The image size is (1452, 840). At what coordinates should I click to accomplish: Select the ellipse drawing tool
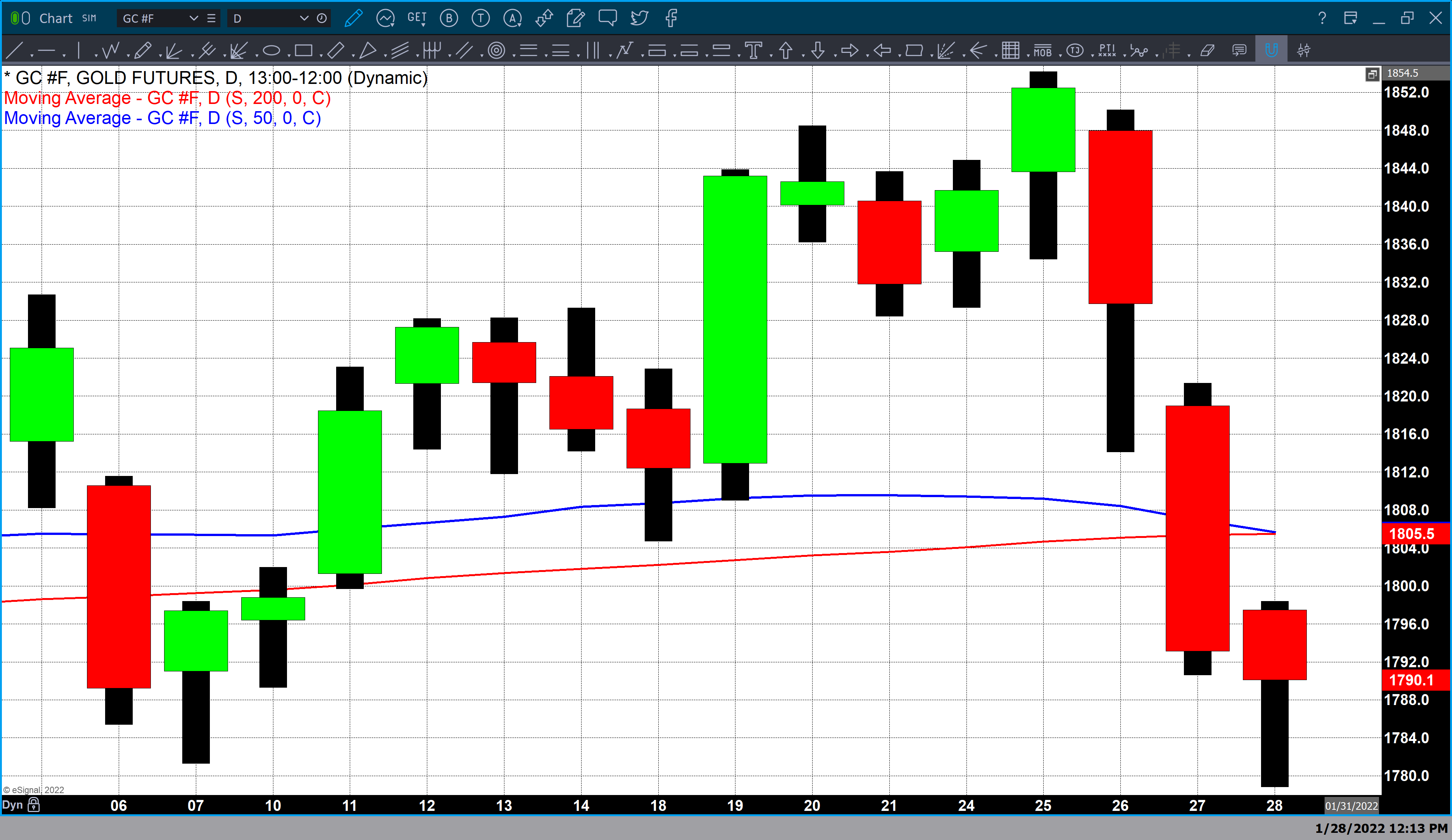pos(271,51)
